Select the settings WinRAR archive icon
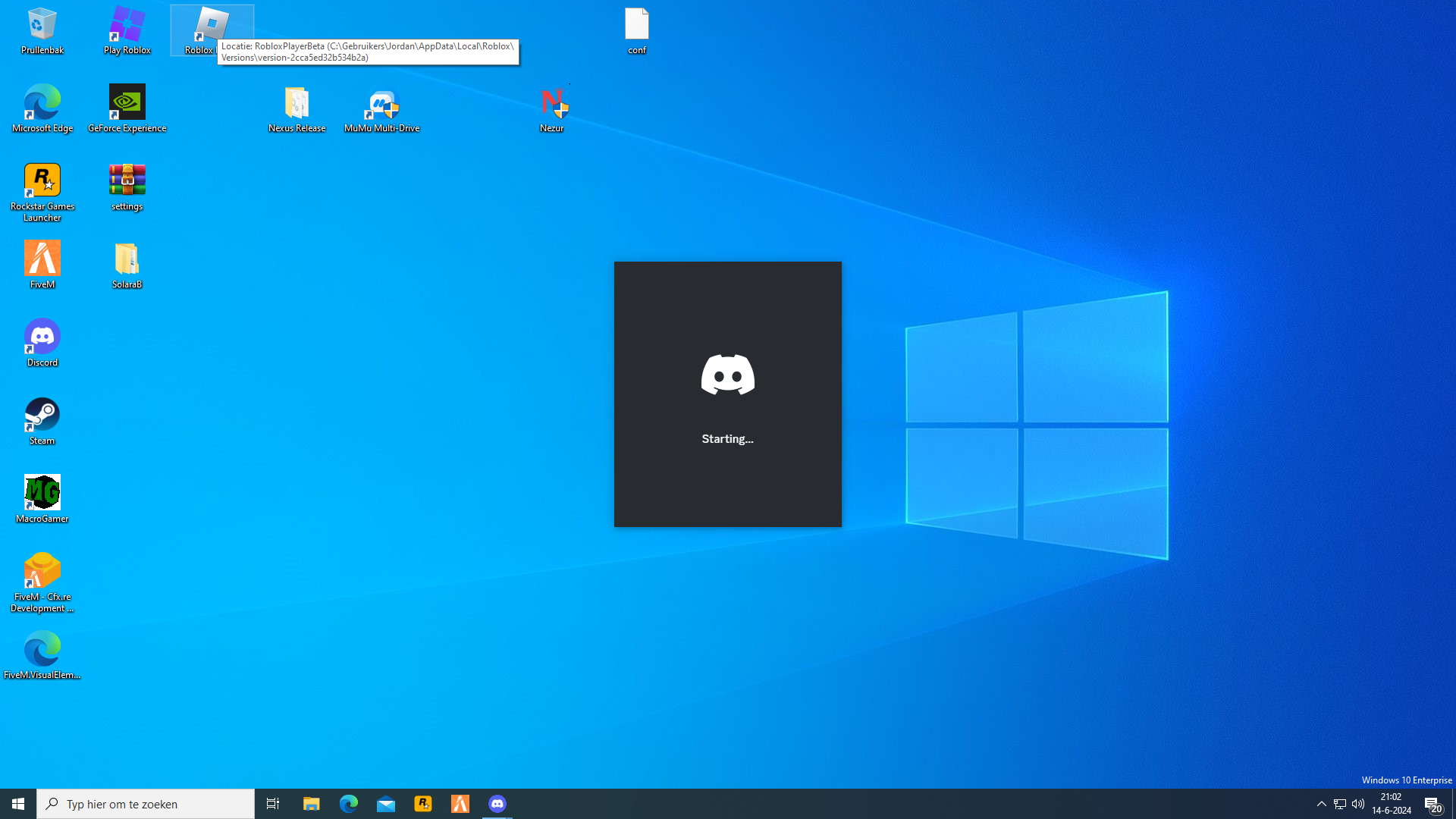The height and width of the screenshot is (819, 1456). coord(127,187)
